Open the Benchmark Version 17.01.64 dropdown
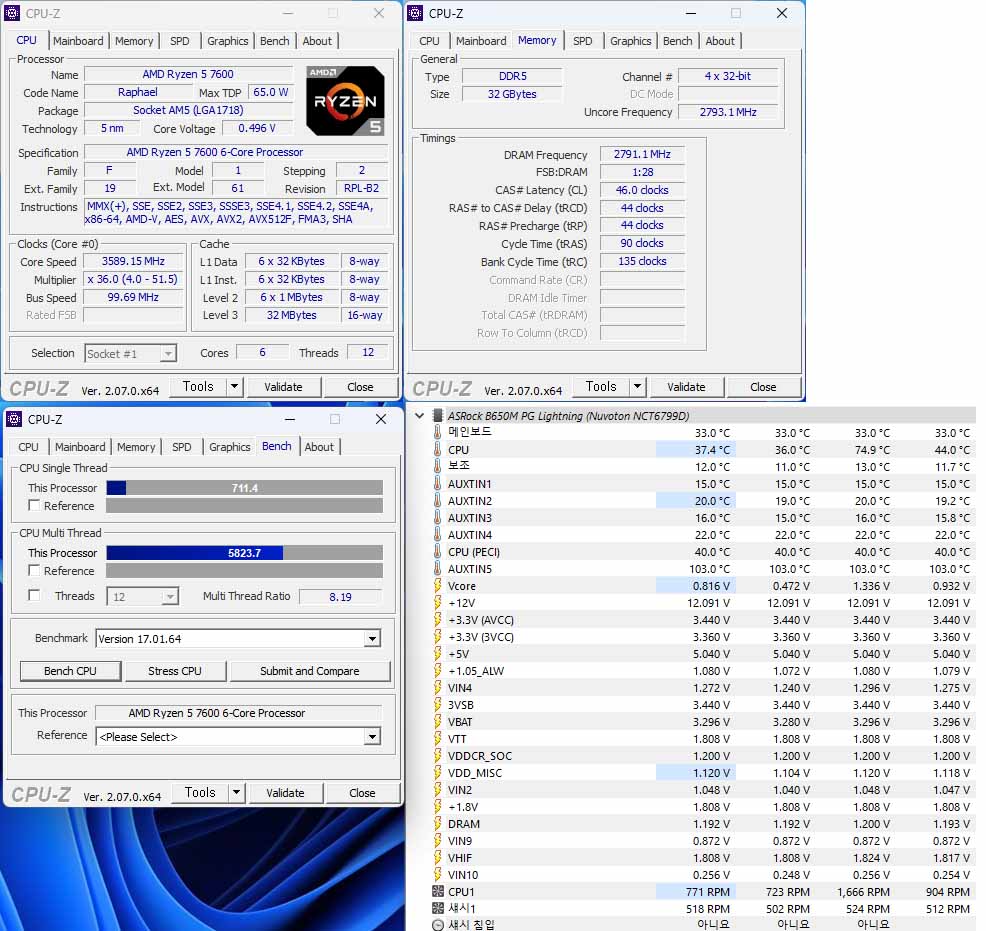Viewport: 986px width, 931px height. click(x=372, y=639)
